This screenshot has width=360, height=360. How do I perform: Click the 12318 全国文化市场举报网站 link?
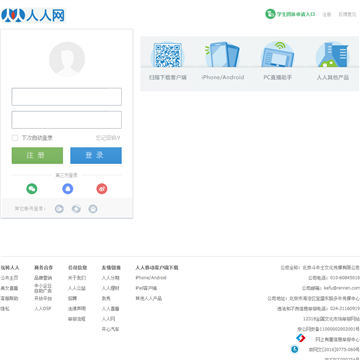click(x=332, y=319)
